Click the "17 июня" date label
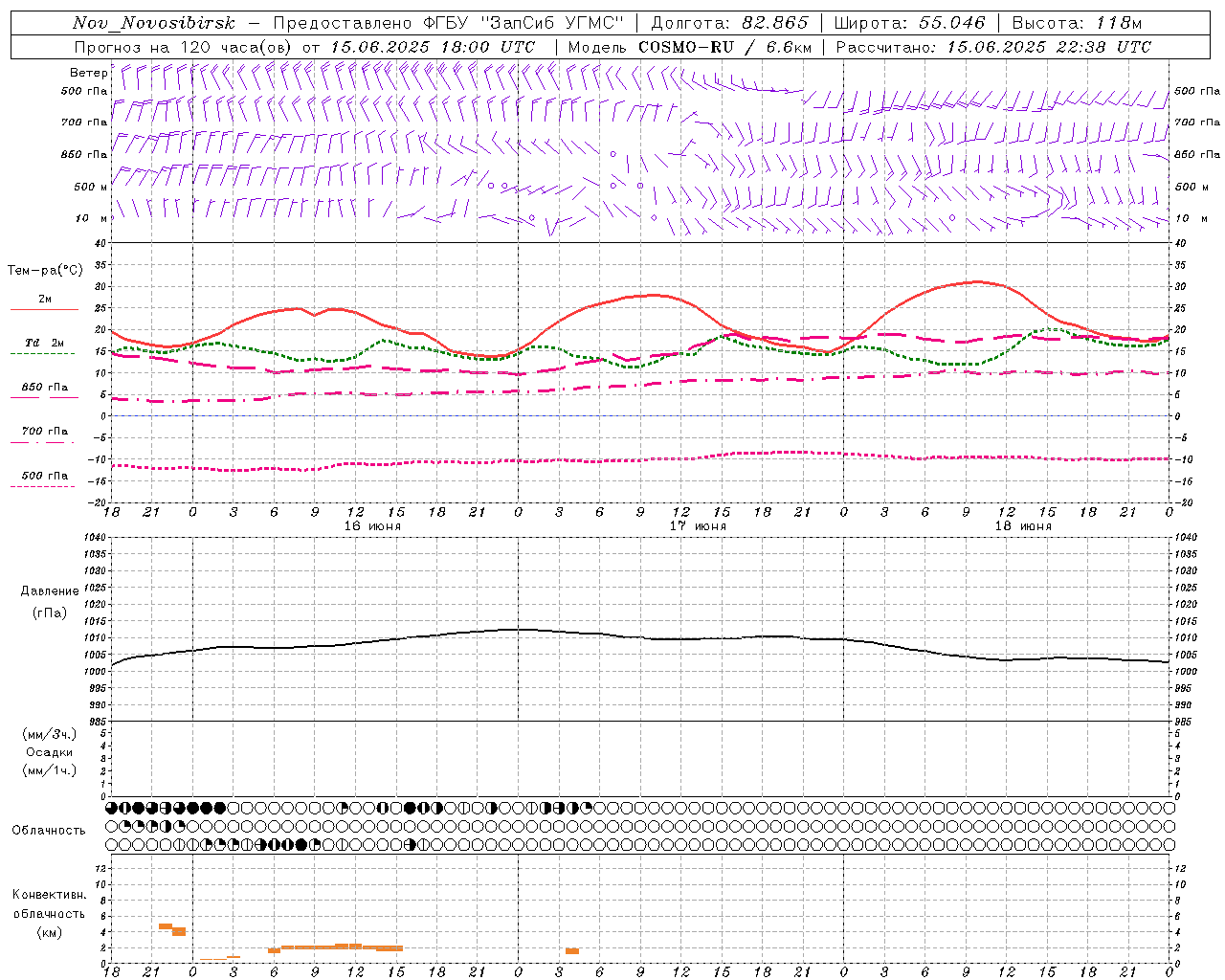 (698, 526)
